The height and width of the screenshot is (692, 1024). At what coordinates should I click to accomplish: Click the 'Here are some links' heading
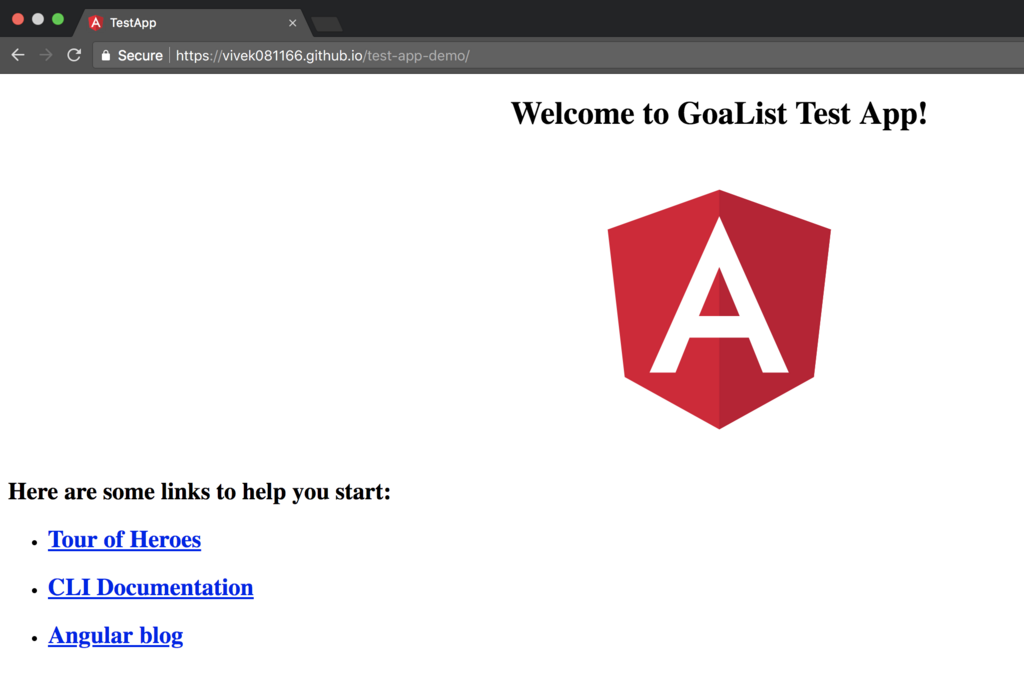click(x=199, y=491)
